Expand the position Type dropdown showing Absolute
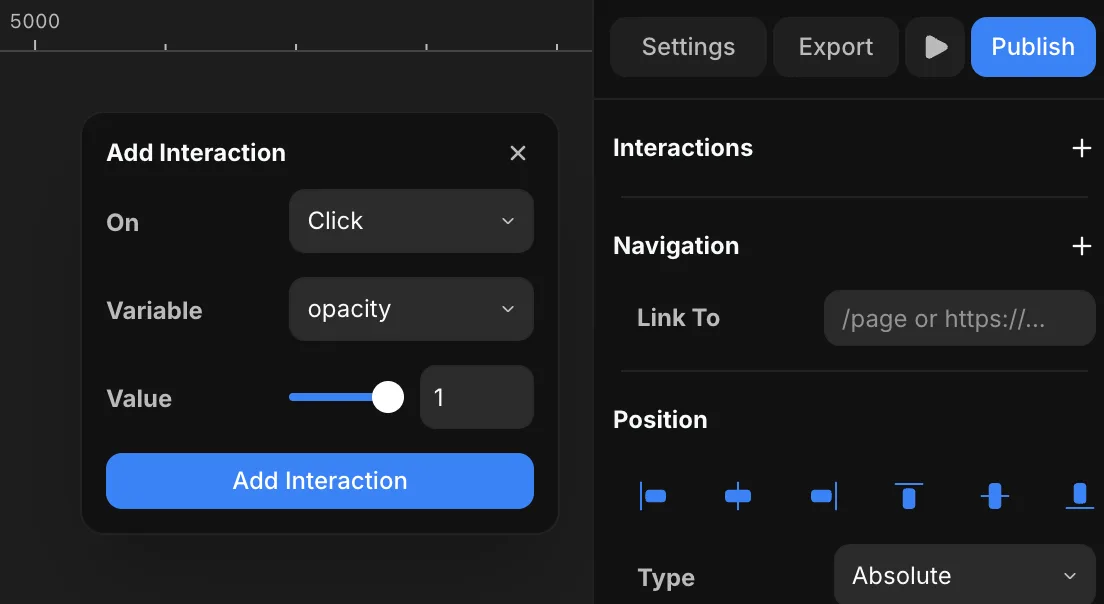 965,576
